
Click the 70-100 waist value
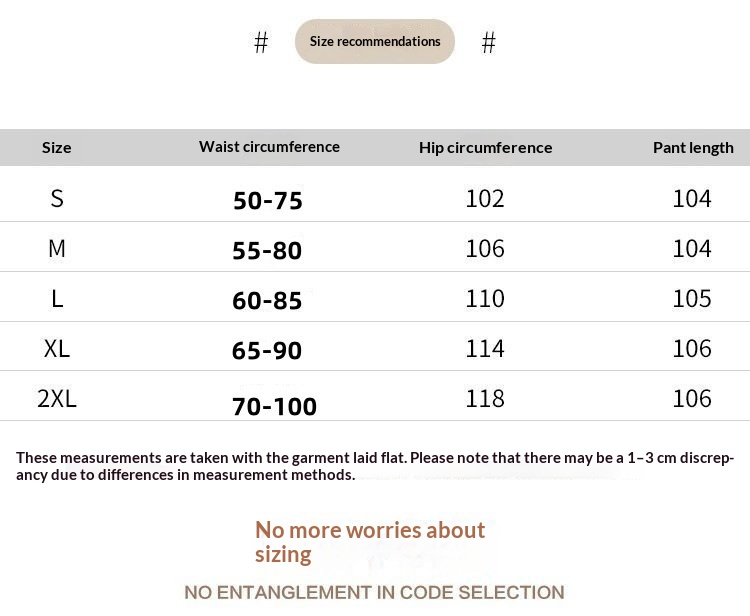tap(275, 407)
